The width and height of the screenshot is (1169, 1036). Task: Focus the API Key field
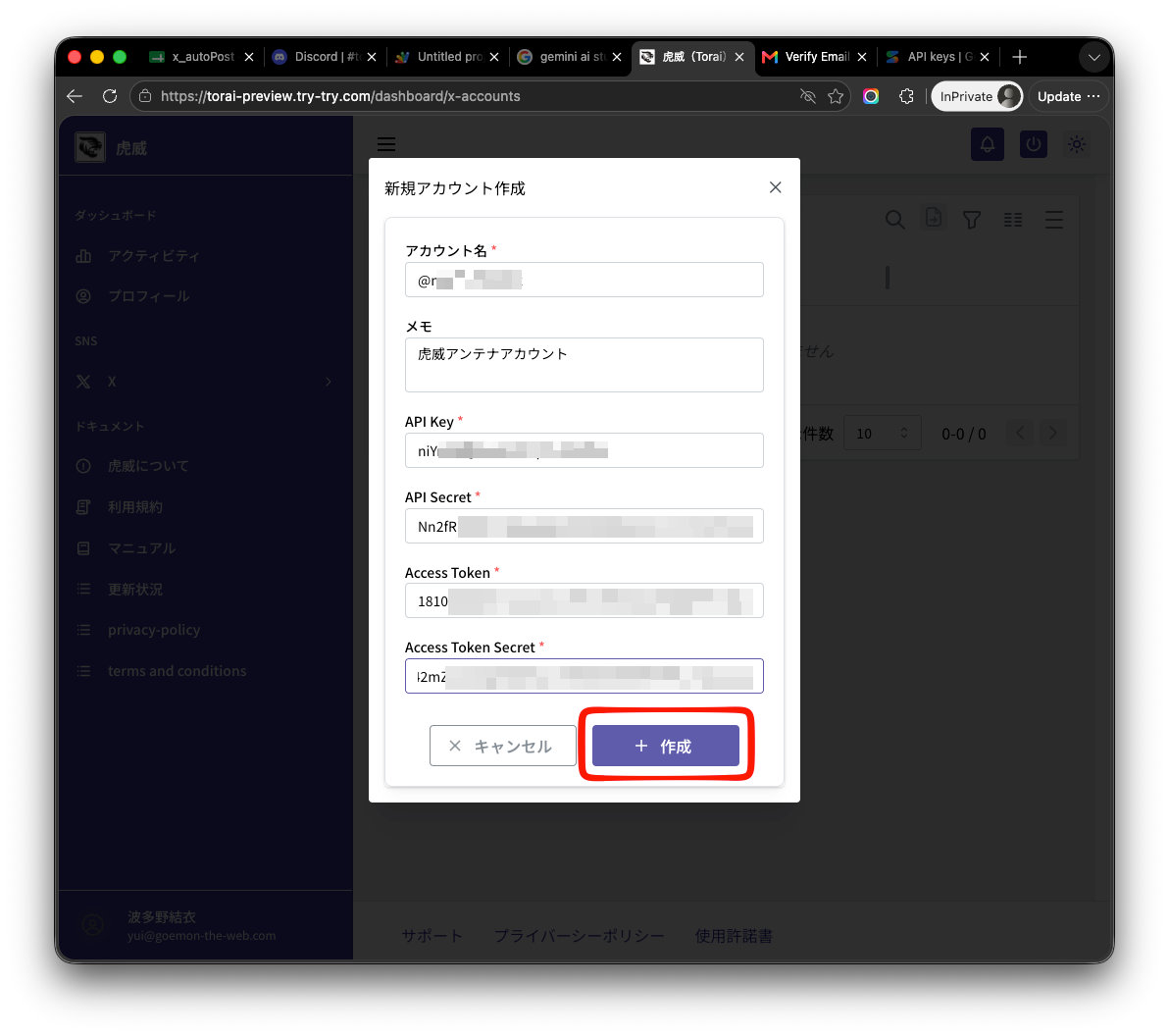[x=584, y=450]
